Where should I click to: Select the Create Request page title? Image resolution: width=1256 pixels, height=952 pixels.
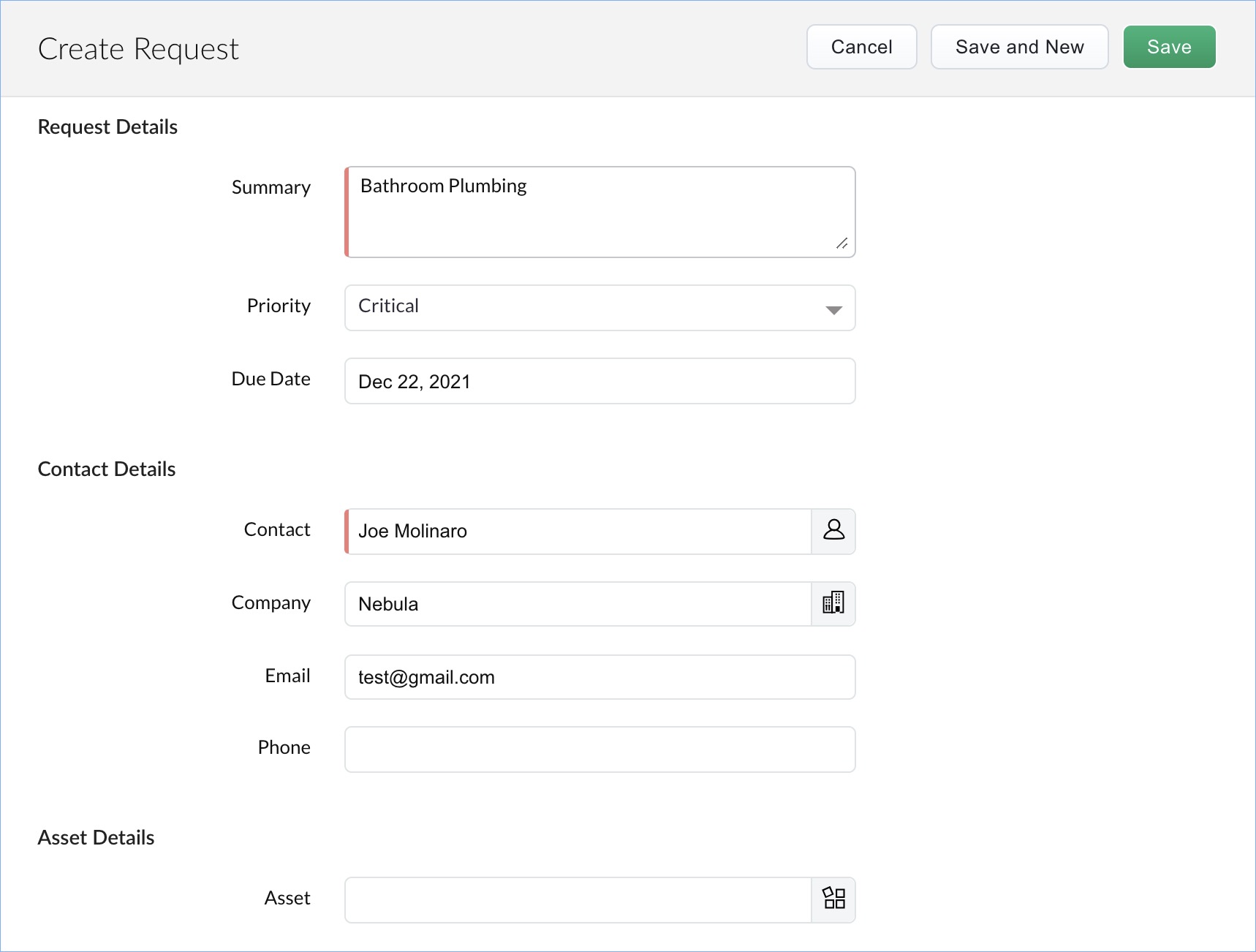[x=138, y=49]
